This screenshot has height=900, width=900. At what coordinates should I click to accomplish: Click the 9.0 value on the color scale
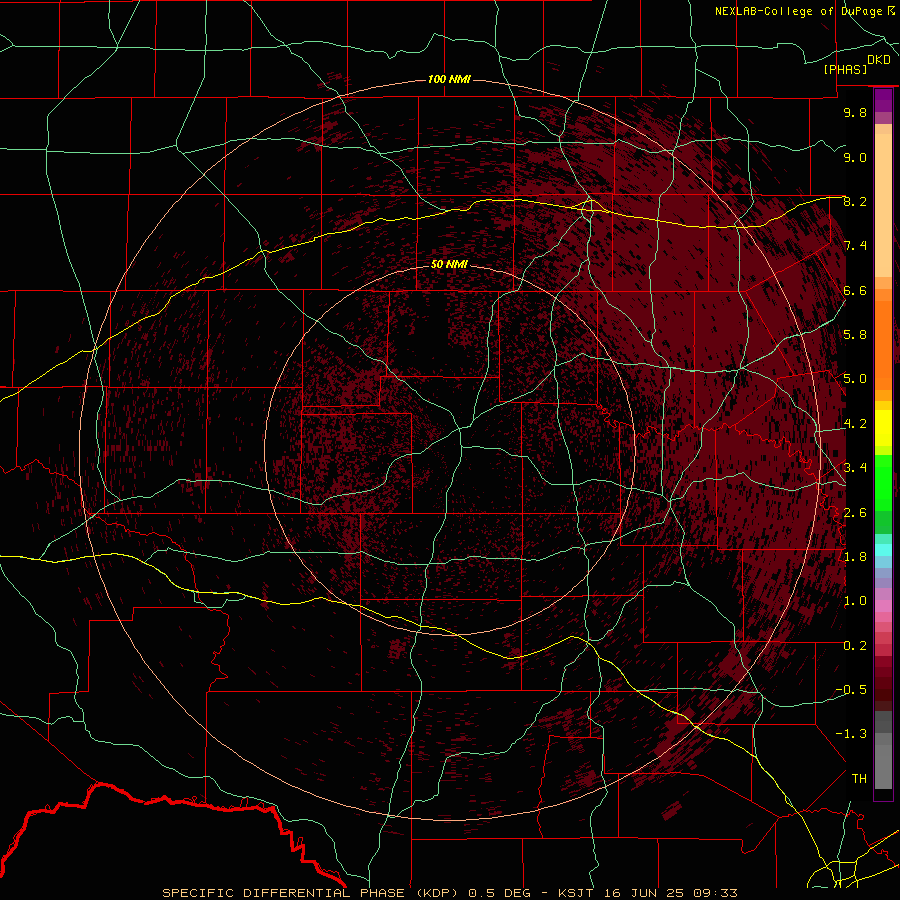coord(855,157)
